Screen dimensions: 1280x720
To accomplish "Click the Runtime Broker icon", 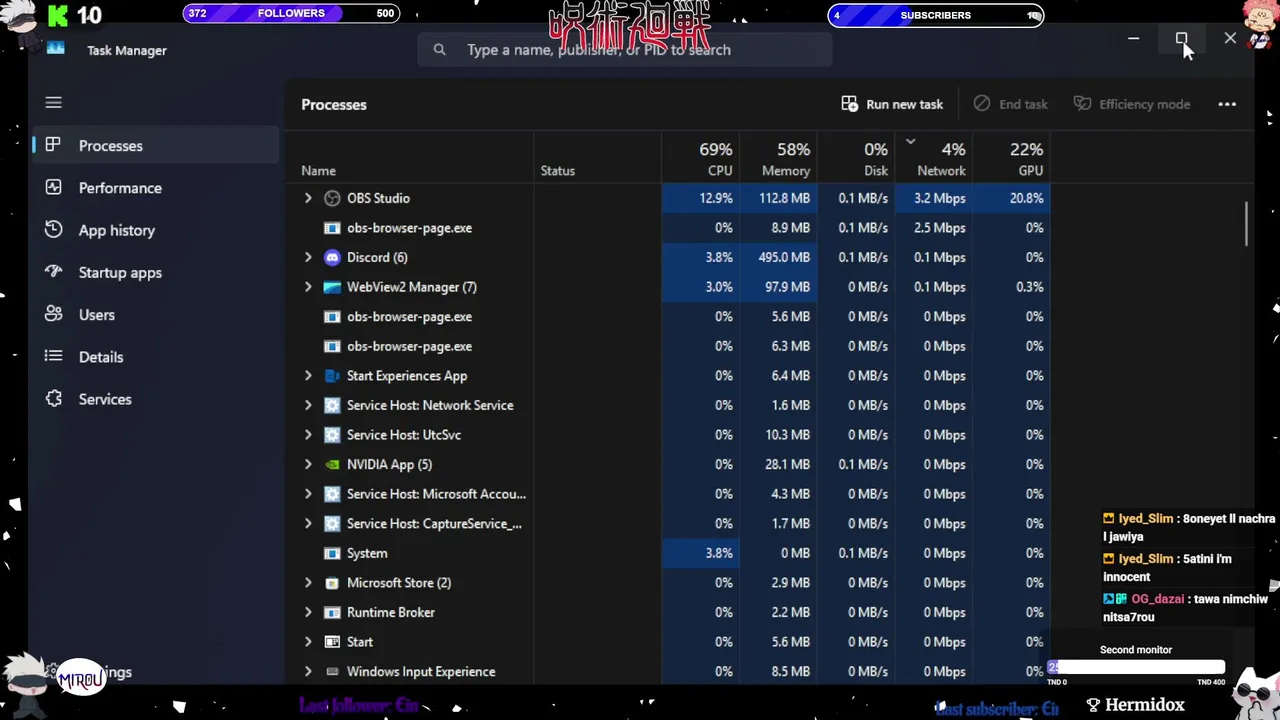I will 332,612.
